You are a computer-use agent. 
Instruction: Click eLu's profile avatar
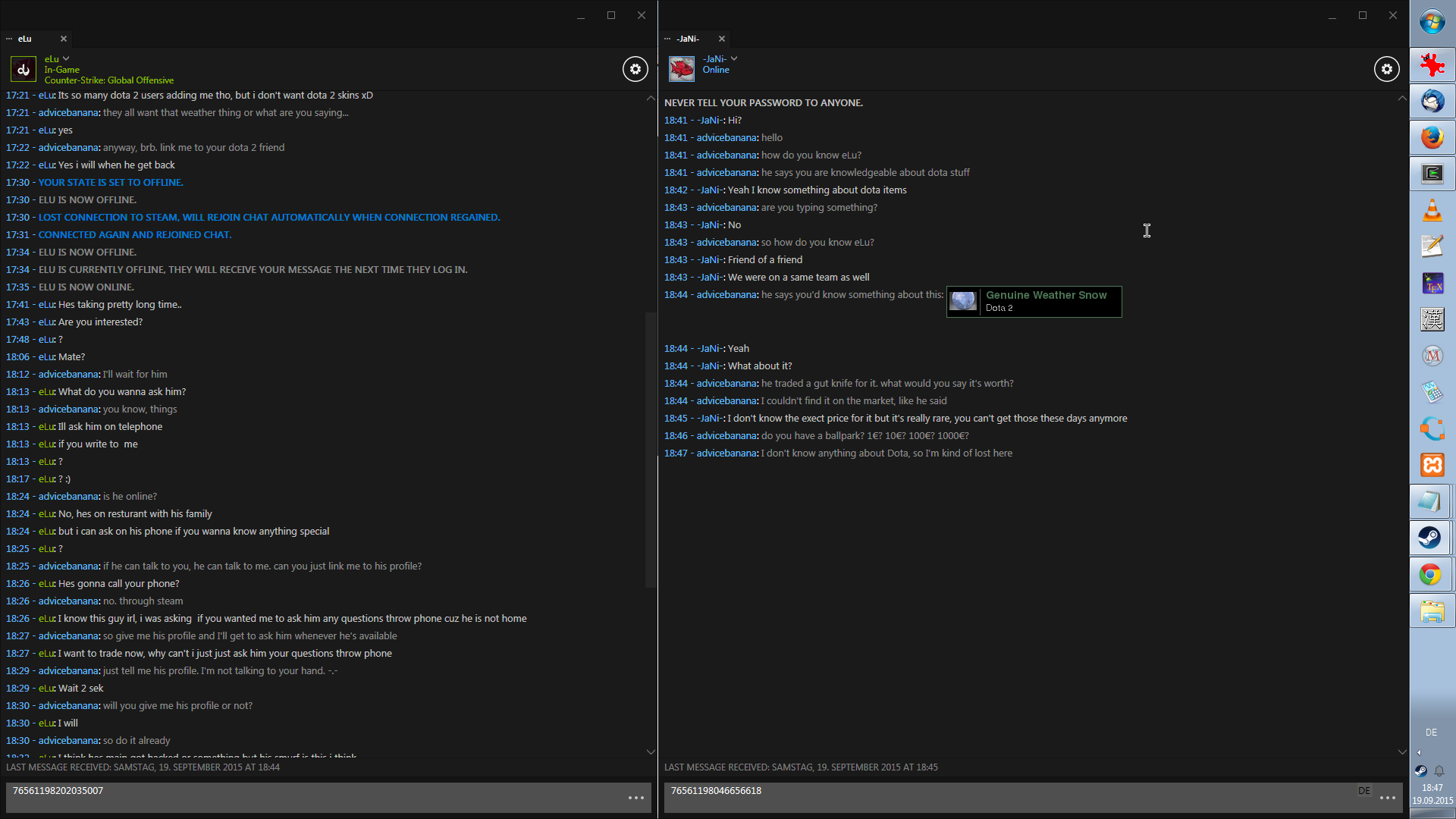24,69
